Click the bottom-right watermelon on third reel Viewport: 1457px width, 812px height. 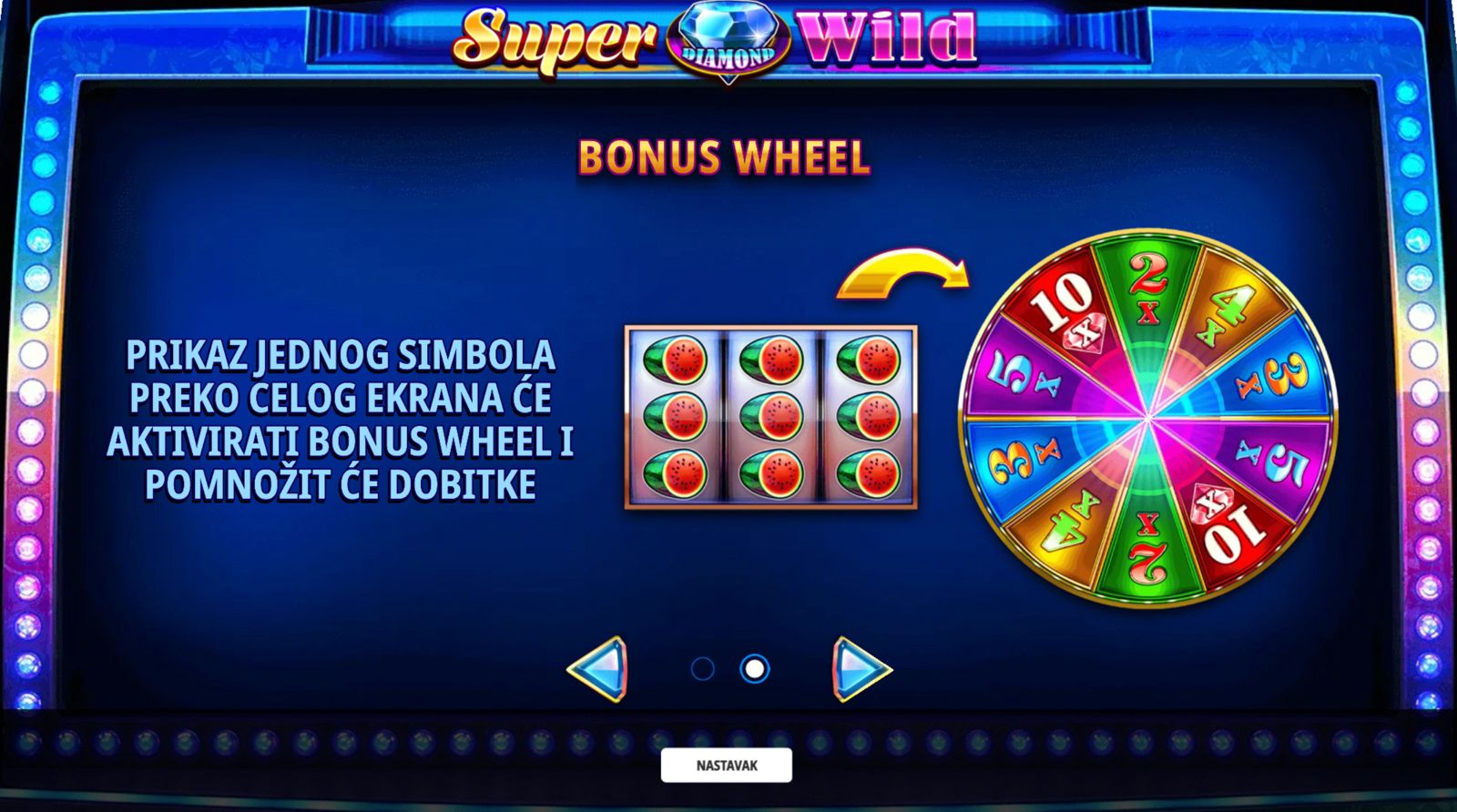point(868,473)
